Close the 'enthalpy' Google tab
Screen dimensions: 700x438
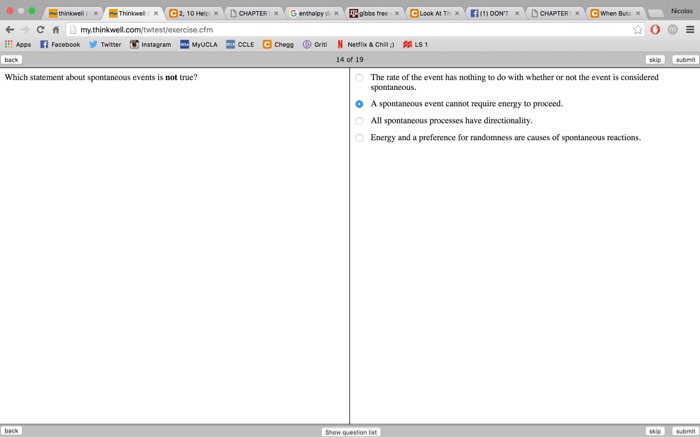(336, 13)
